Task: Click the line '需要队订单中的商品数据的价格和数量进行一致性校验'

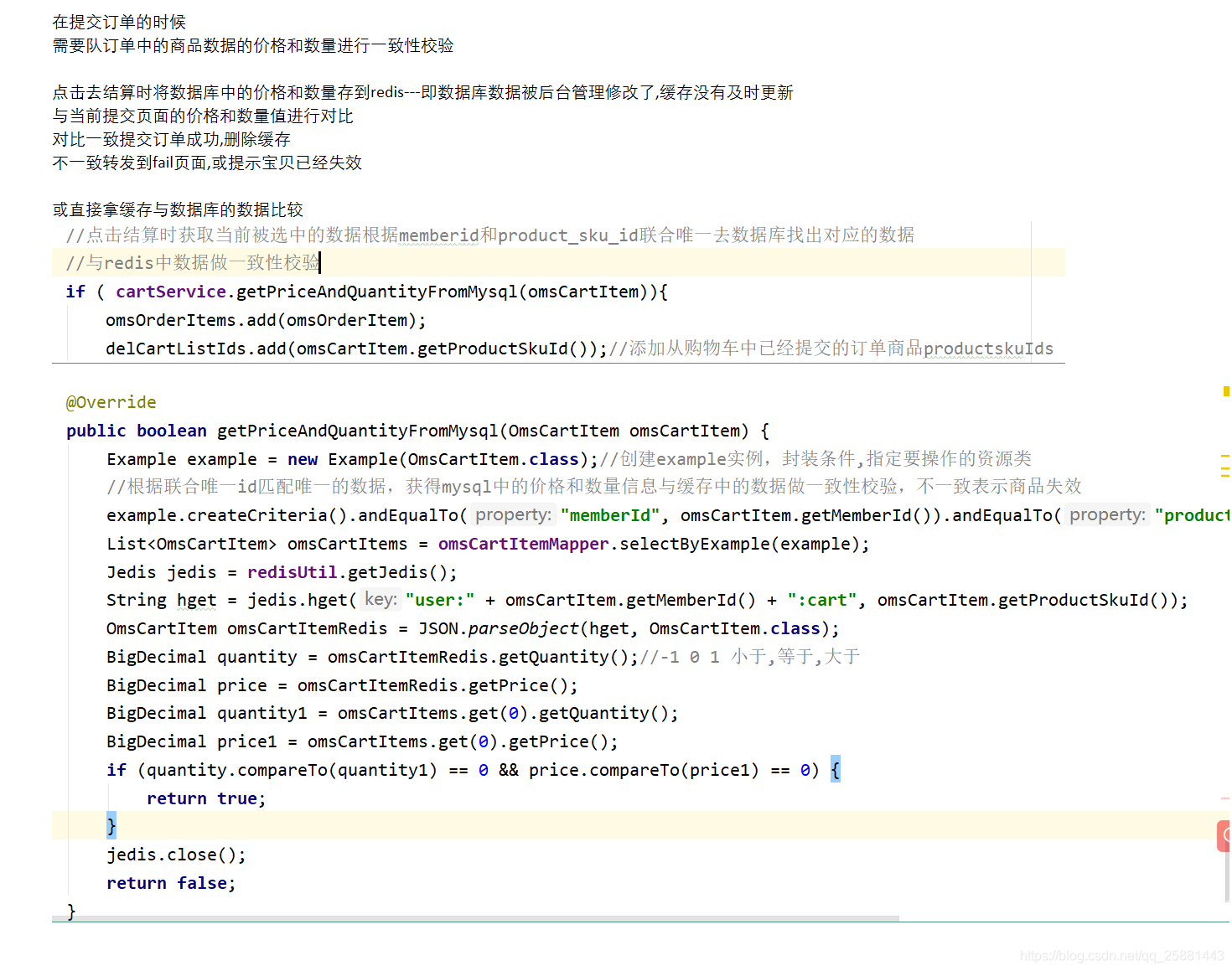Action: coord(253,45)
